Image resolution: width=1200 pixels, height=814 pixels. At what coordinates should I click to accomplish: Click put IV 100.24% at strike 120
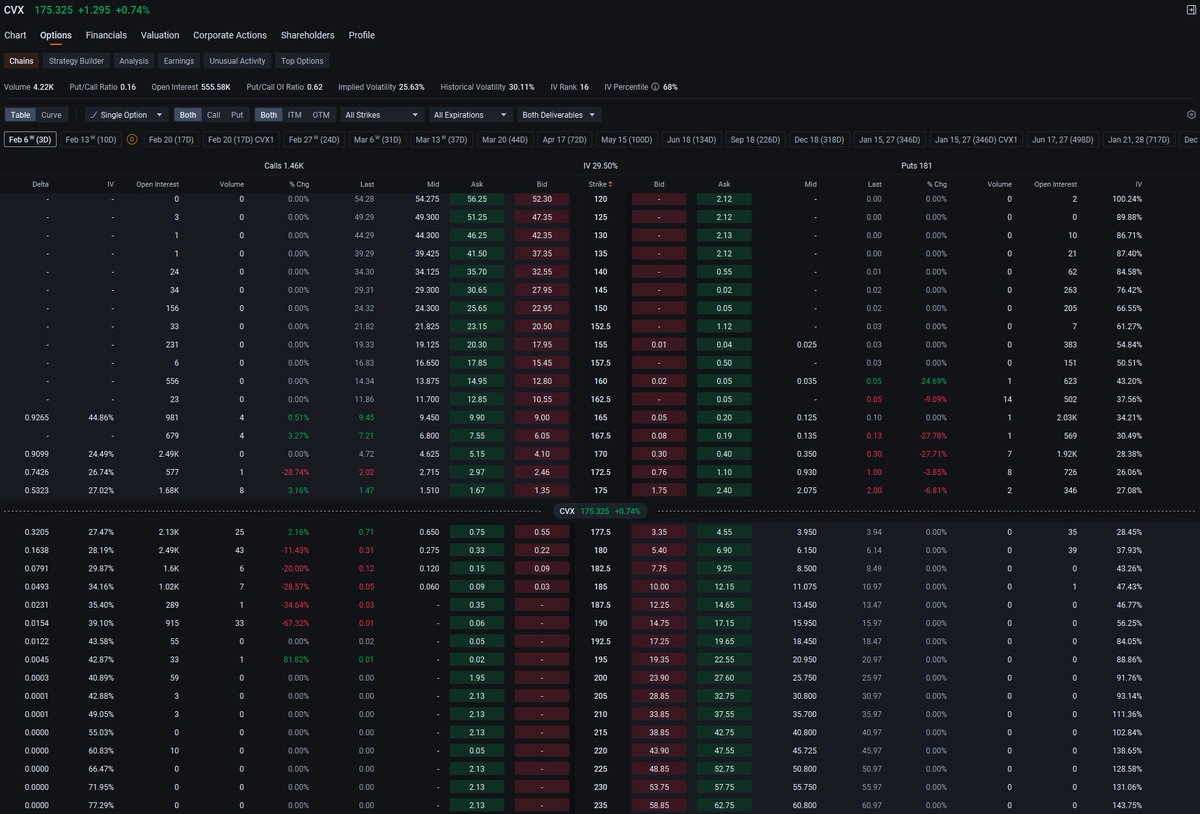pos(1128,199)
